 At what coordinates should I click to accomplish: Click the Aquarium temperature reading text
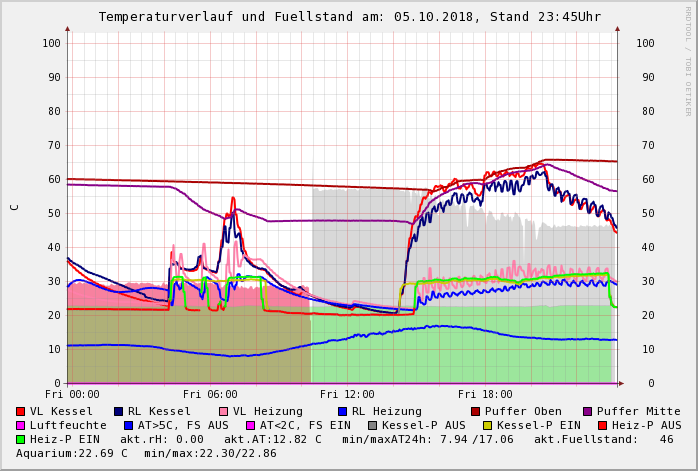pos(71,453)
